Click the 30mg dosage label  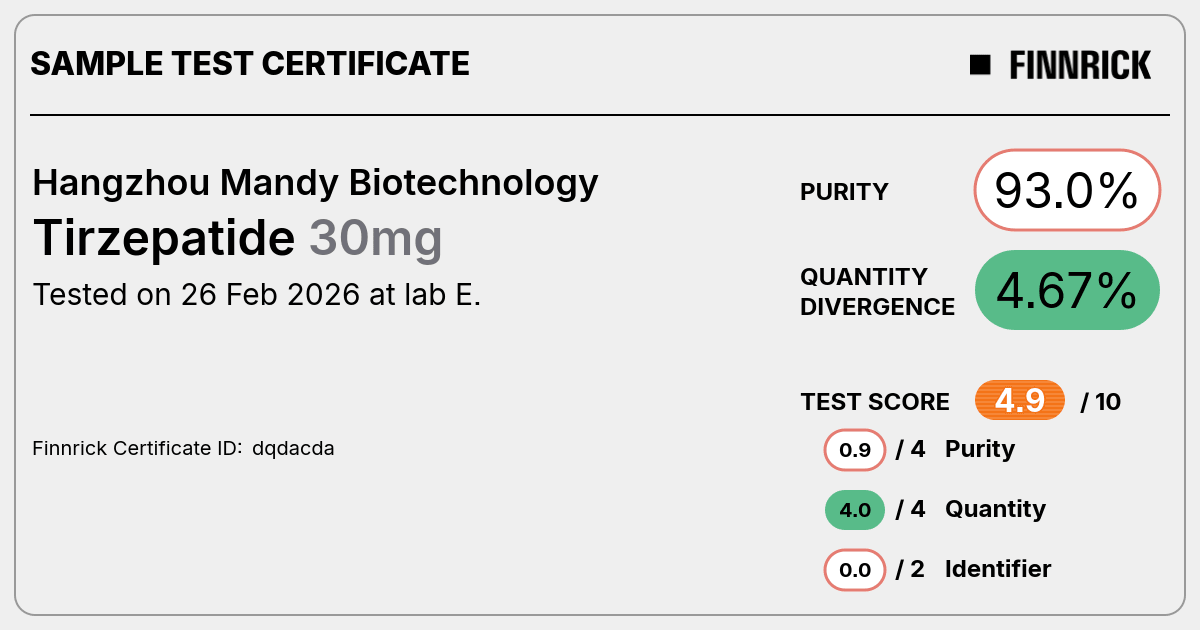pos(375,239)
